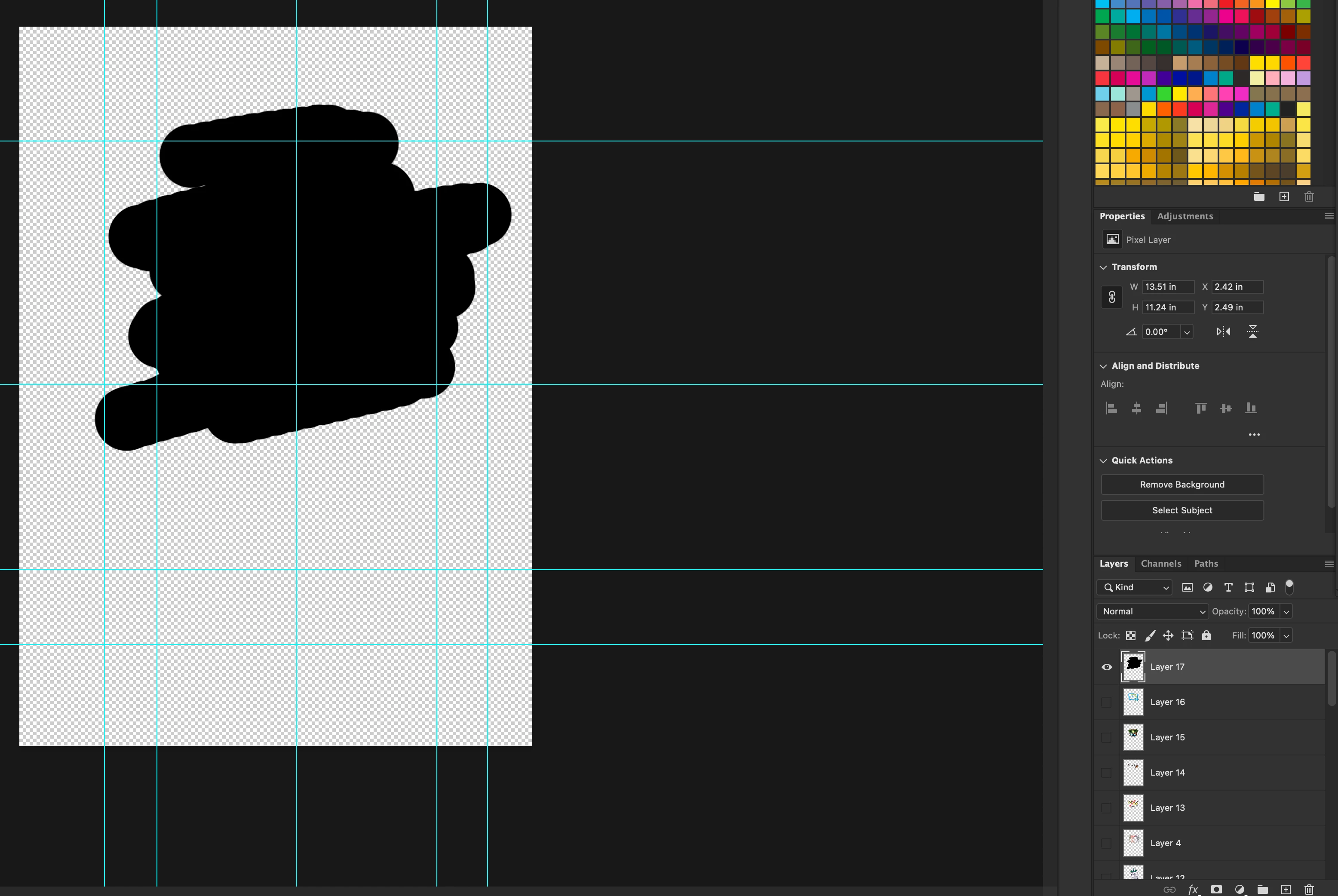The image size is (1338, 896).
Task: Click the Select Subject button
Action: 1182,510
